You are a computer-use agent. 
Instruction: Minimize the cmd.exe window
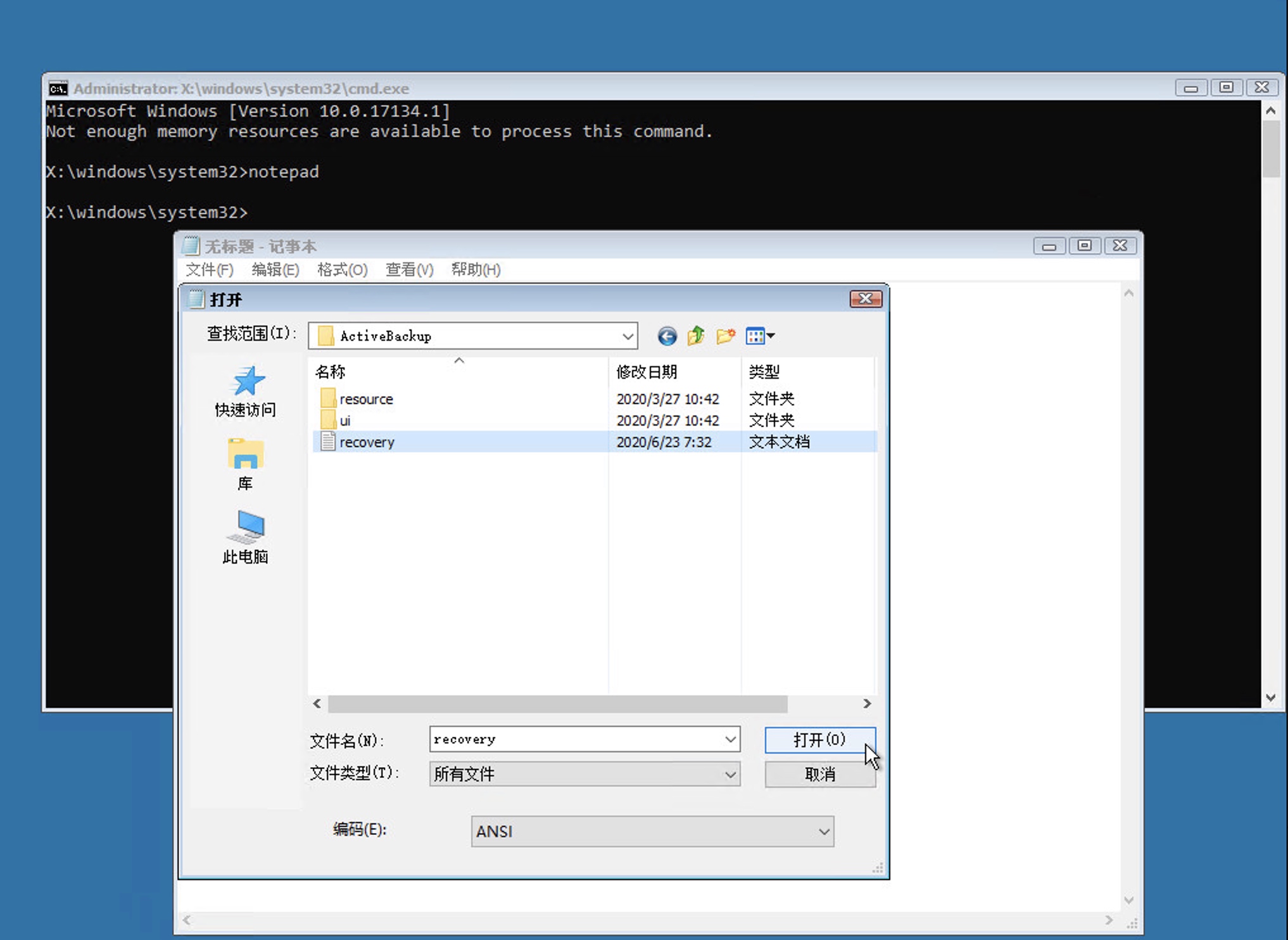(x=1190, y=88)
